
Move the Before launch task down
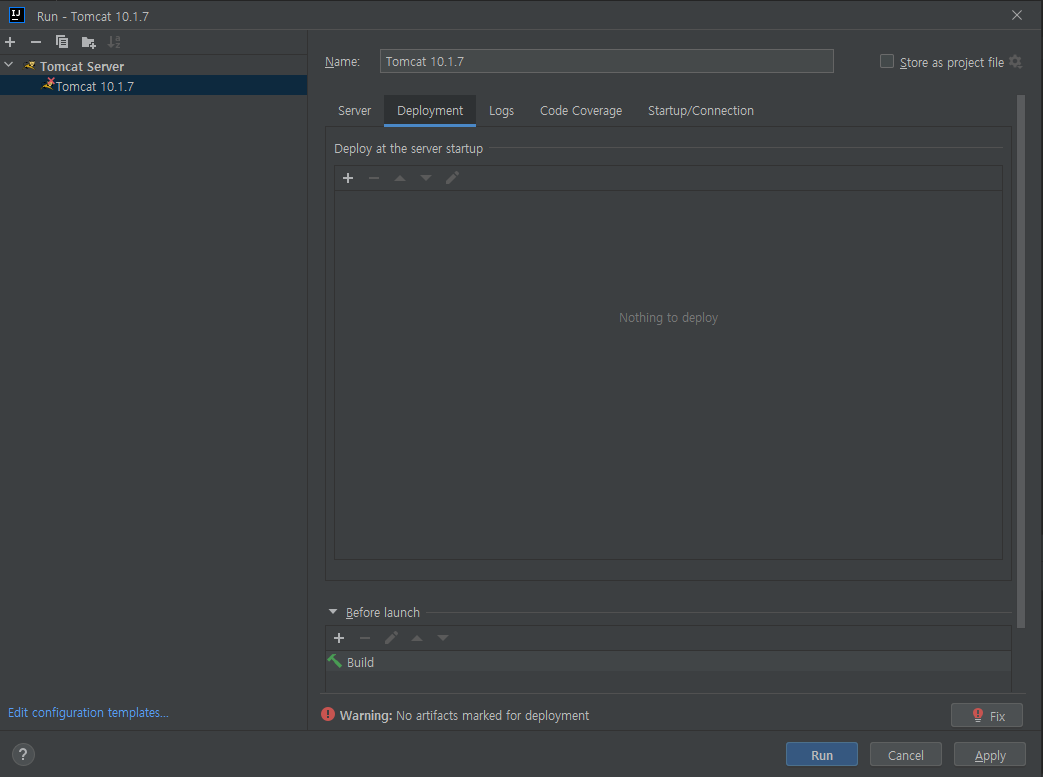(443, 639)
